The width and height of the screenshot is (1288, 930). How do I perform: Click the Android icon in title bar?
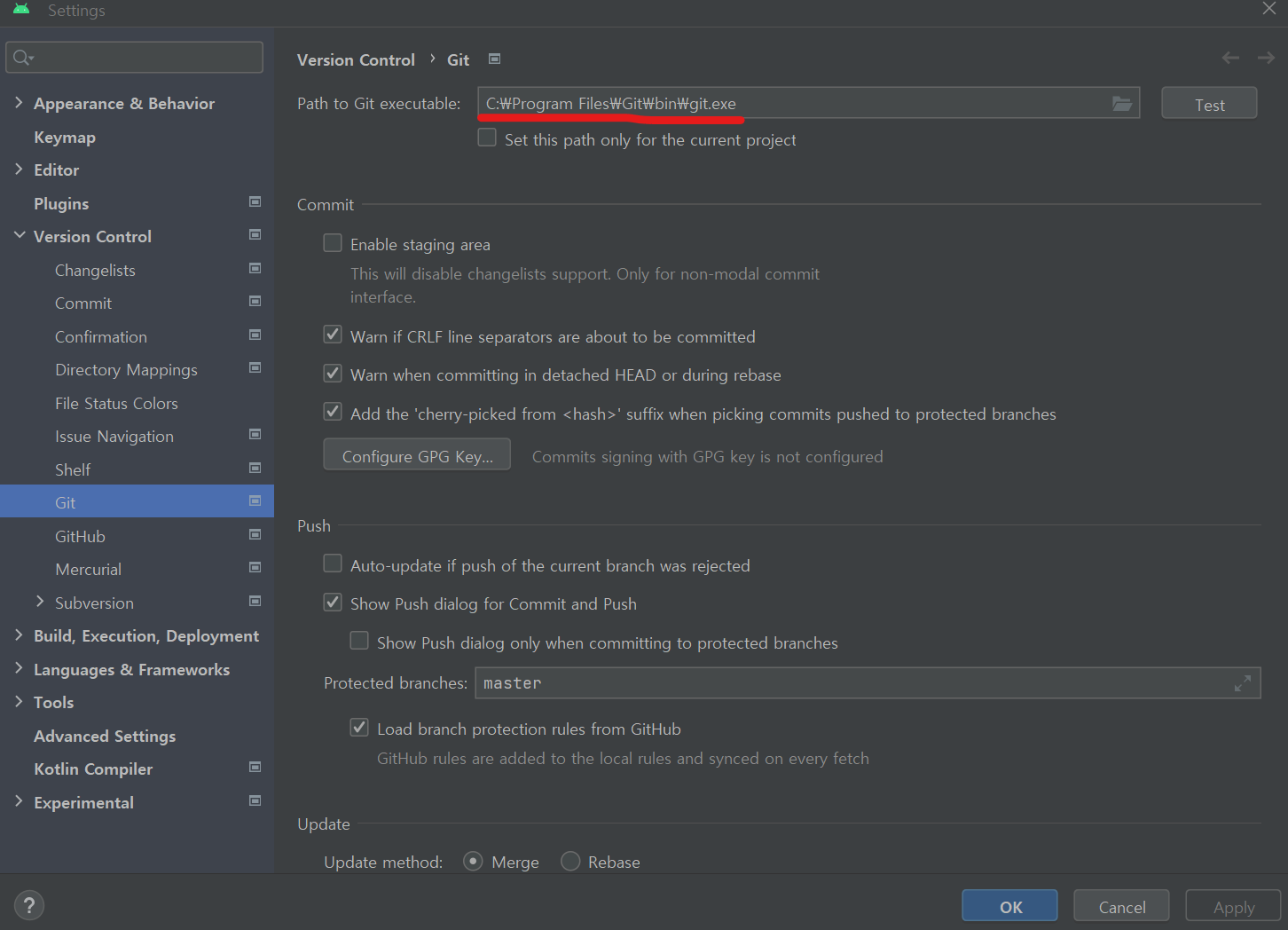coord(21,10)
